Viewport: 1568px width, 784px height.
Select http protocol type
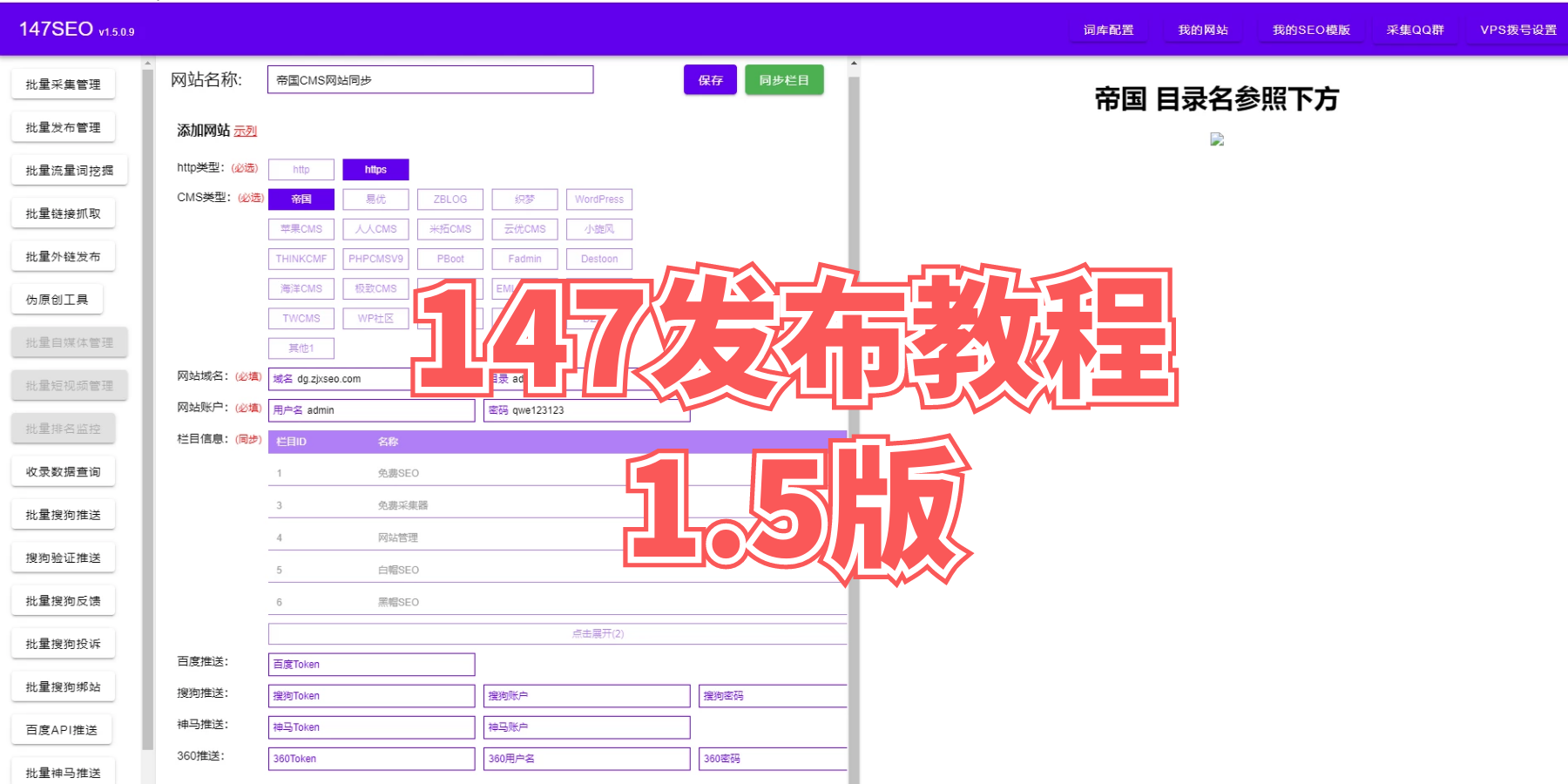click(301, 170)
